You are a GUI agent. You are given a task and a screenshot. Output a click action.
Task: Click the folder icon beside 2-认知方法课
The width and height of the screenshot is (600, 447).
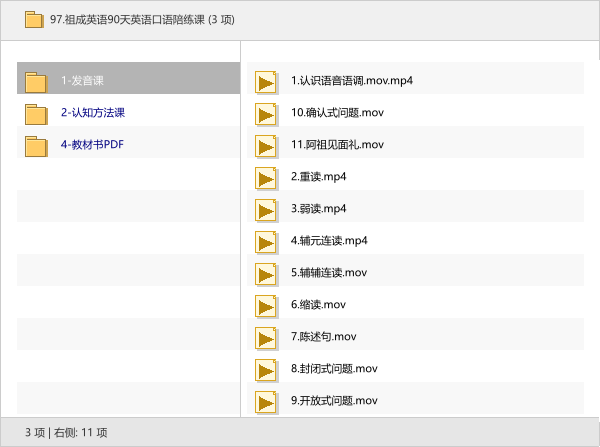coord(36,114)
